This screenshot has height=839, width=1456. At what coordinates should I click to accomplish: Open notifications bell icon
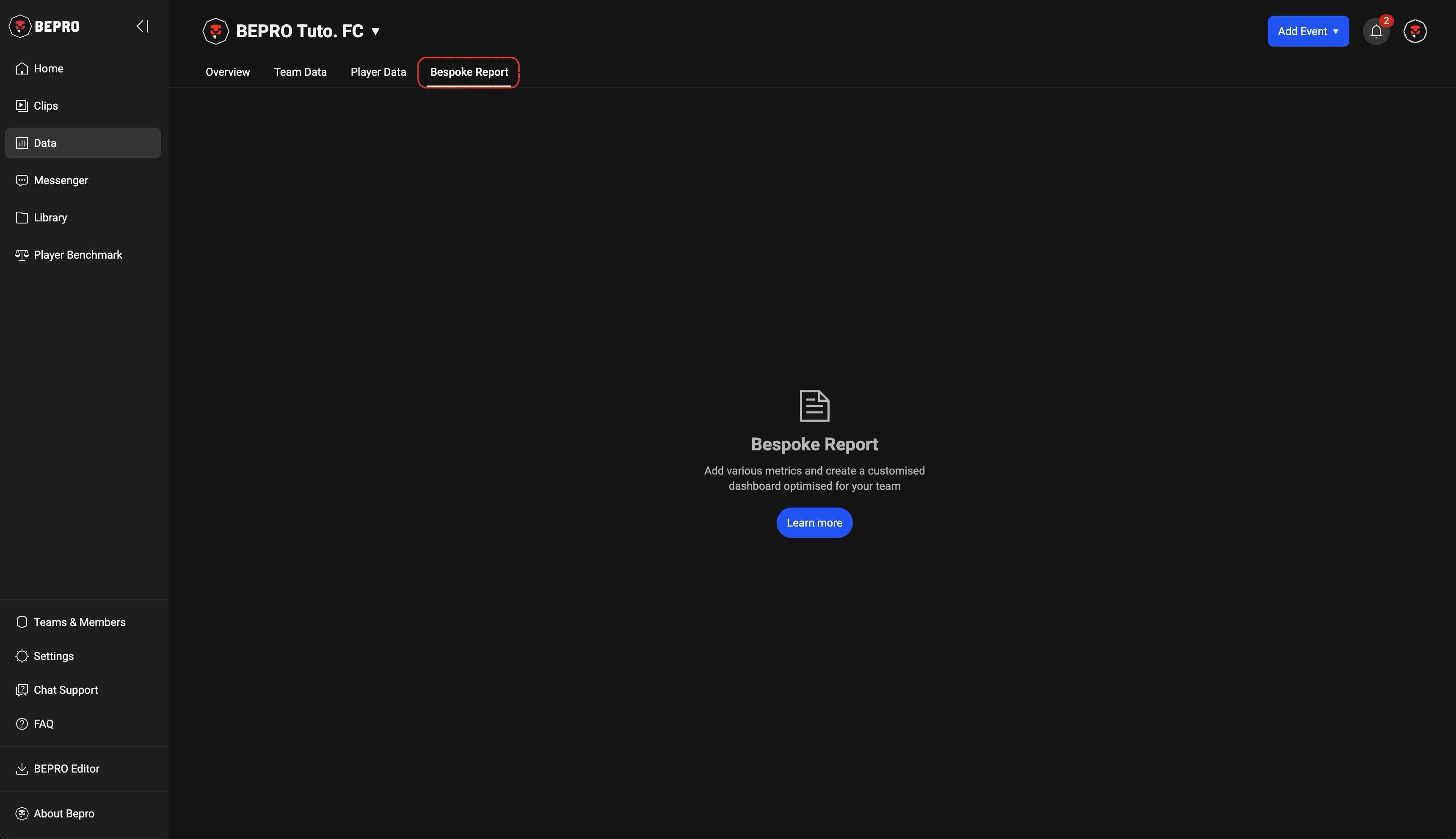1376,32
